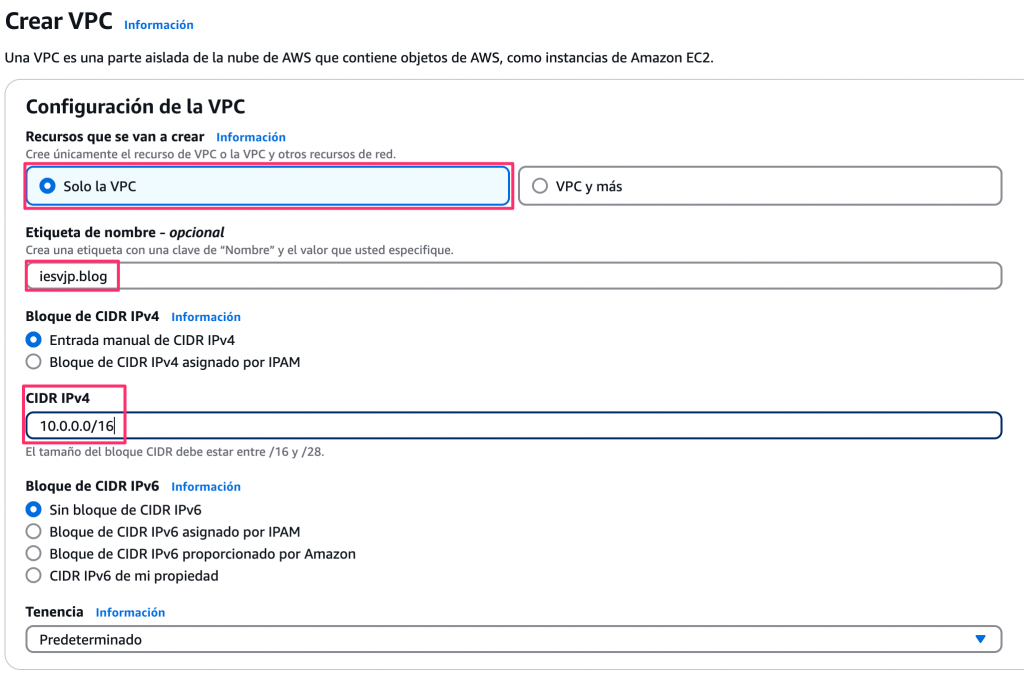Screen dimensions: 1024x673
Task: Click the "Etiqueta de nombre - opcional" label
Action: (x=125, y=232)
